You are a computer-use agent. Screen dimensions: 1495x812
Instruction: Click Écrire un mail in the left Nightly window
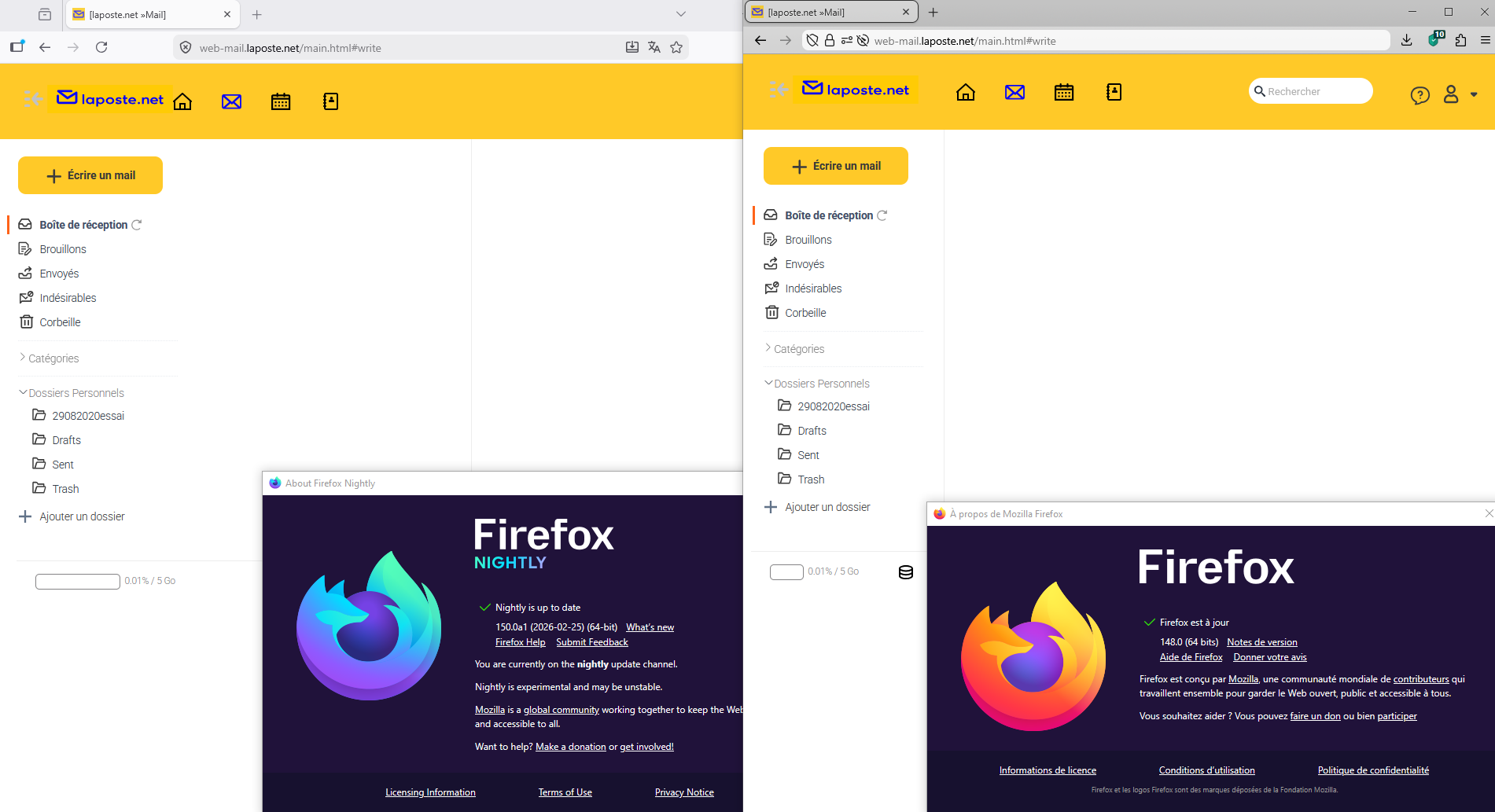90,175
